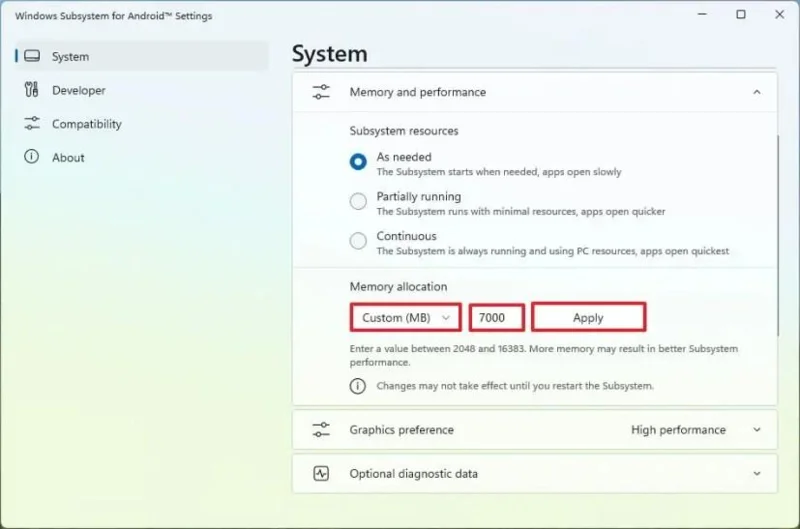Click the 7000 memory value field
This screenshot has width=800, height=529.
click(x=496, y=317)
